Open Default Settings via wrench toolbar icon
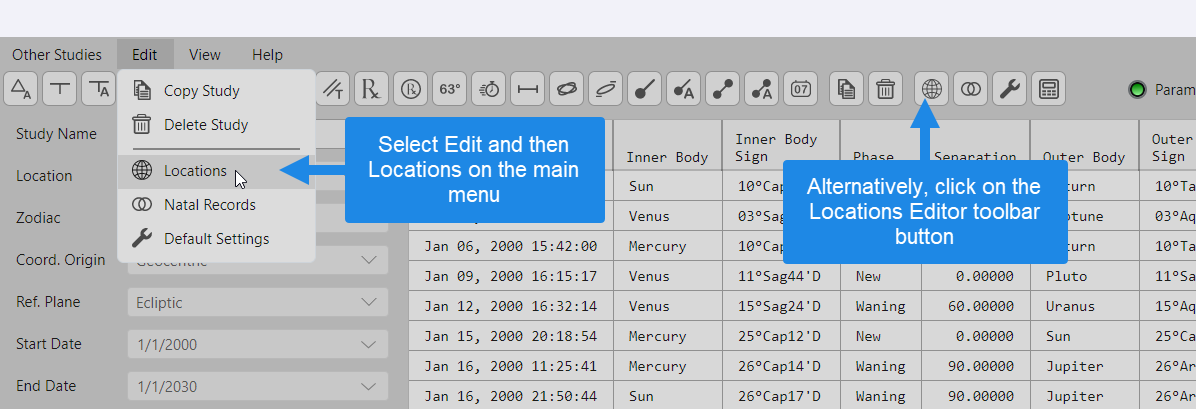1196x409 pixels. tap(1009, 89)
